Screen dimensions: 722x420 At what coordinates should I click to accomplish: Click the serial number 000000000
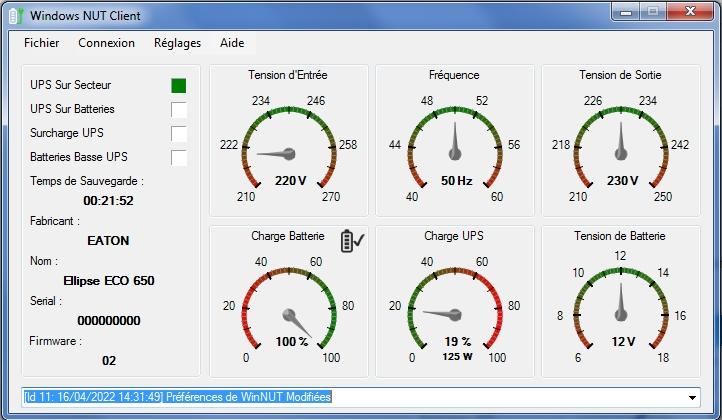coord(109,321)
